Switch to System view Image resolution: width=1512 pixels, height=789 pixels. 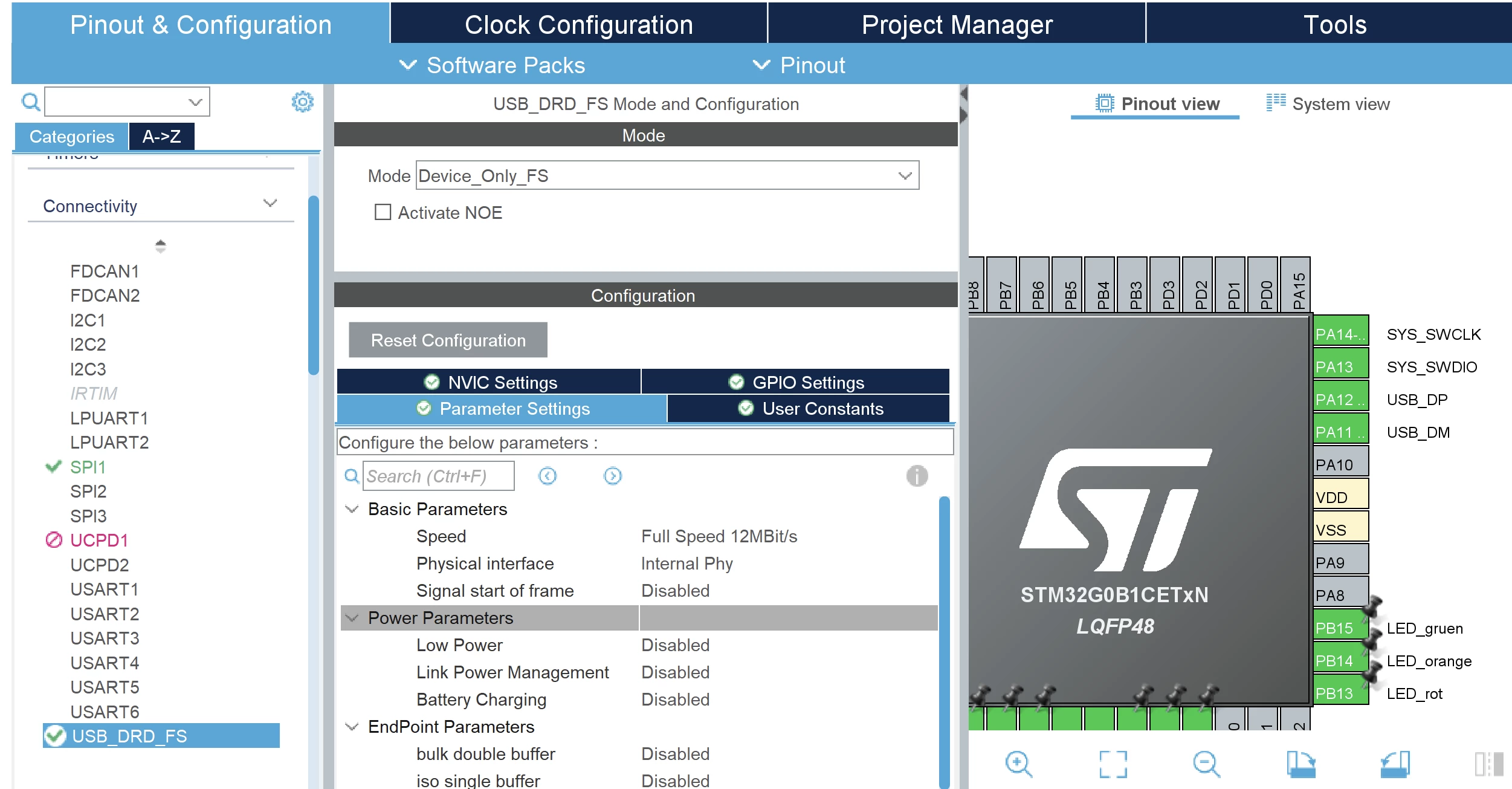coord(1328,103)
